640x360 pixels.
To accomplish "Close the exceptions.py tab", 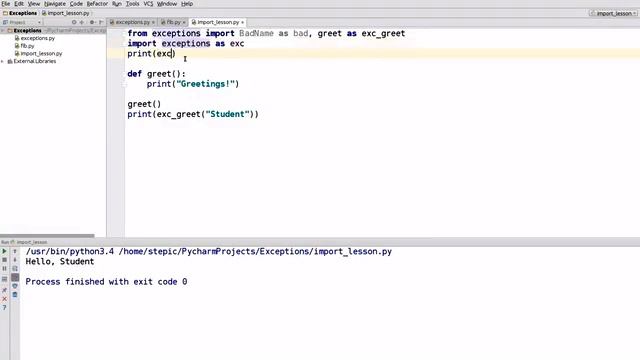I will [x=153, y=22].
